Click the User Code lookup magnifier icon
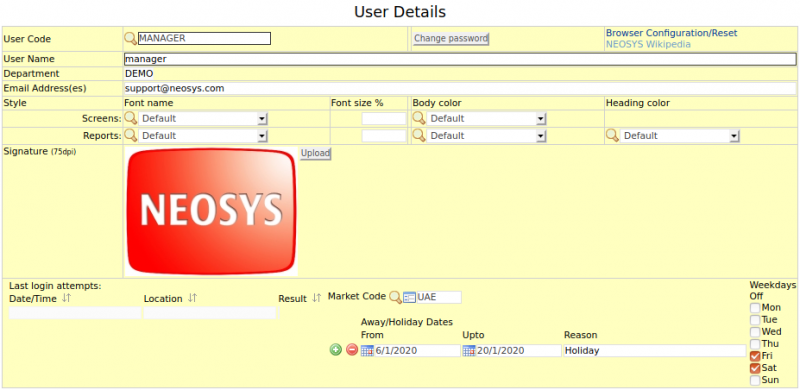This screenshot has width=800, height=390. point(131,38)
